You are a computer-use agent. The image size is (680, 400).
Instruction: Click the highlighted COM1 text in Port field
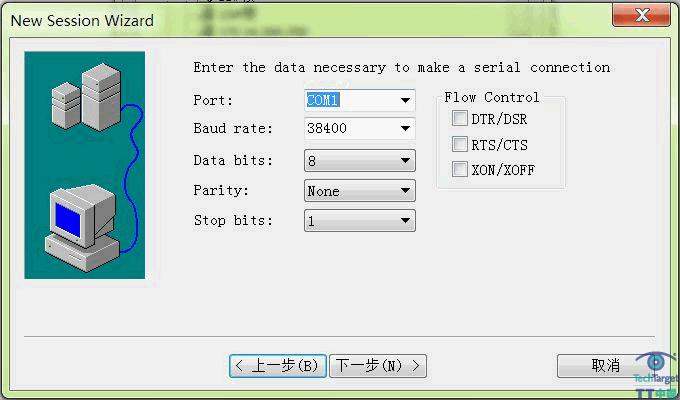pos(324,100)
